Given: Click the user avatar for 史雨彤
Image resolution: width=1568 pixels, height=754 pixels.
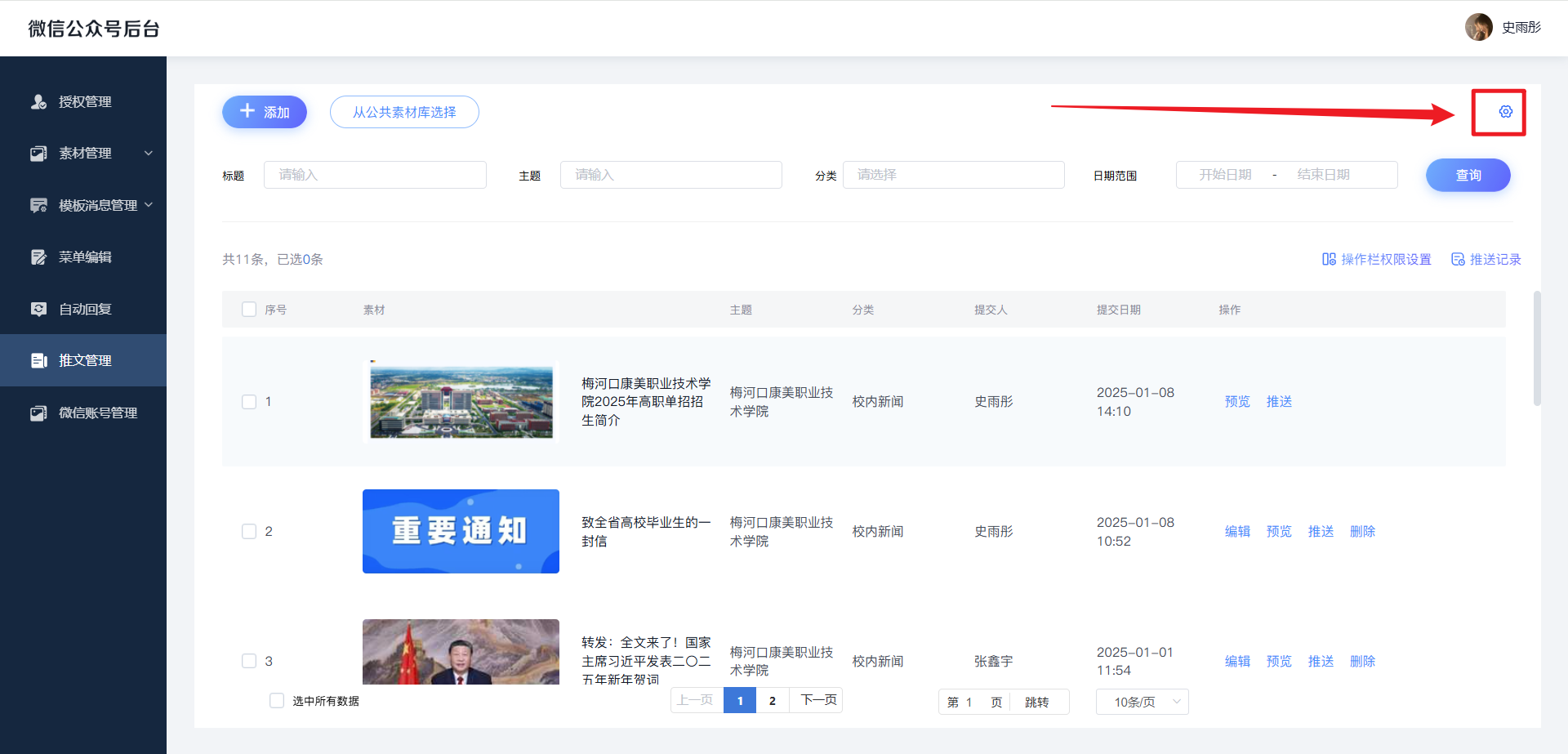Looking at the screenshot, I should click(1478, 27).
